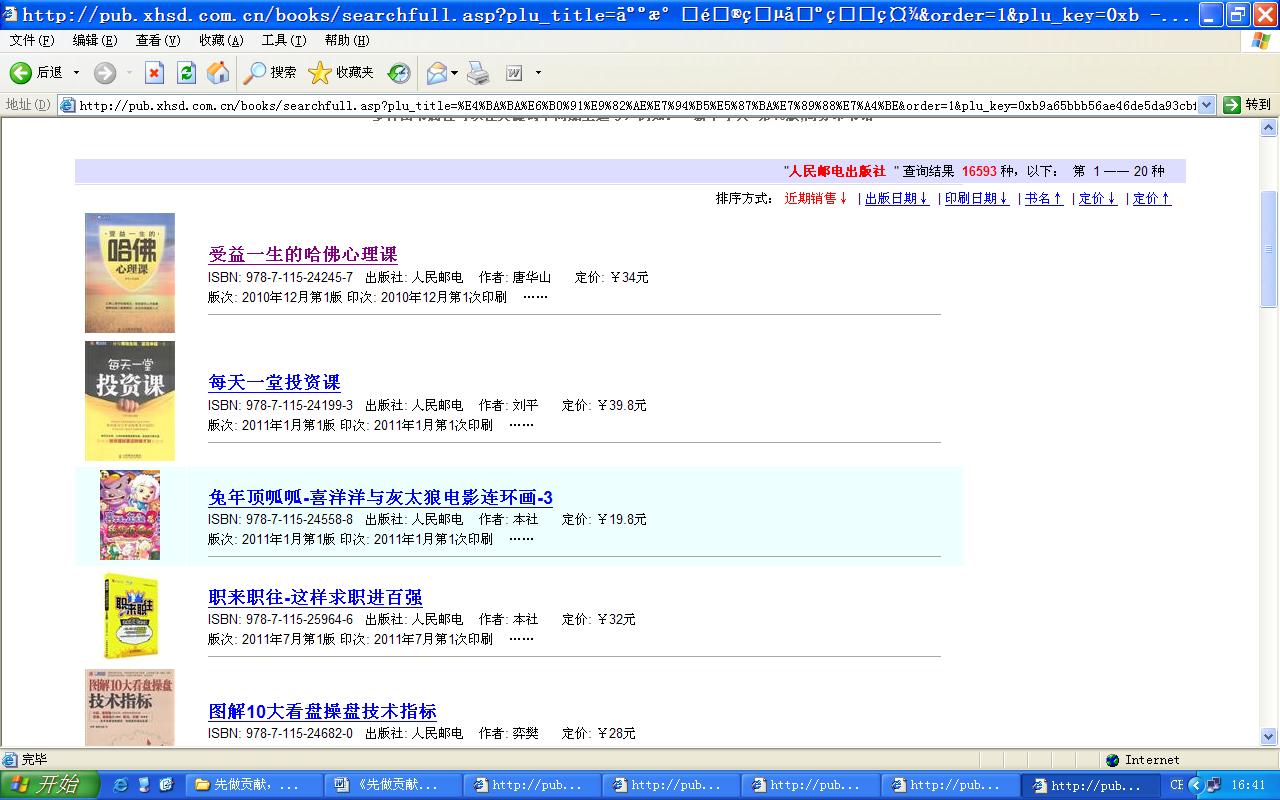1280x800 pixels.
Task: Sort by 书名↑
Action: point(1044,199)
